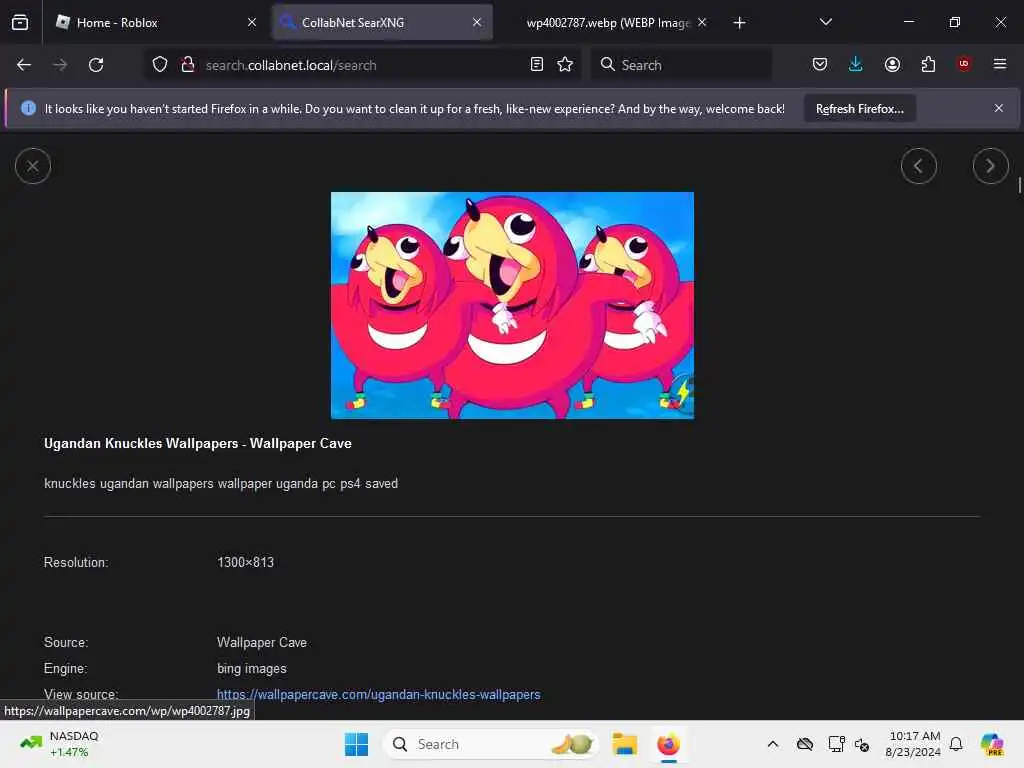Click the Firefox search box

682,65
